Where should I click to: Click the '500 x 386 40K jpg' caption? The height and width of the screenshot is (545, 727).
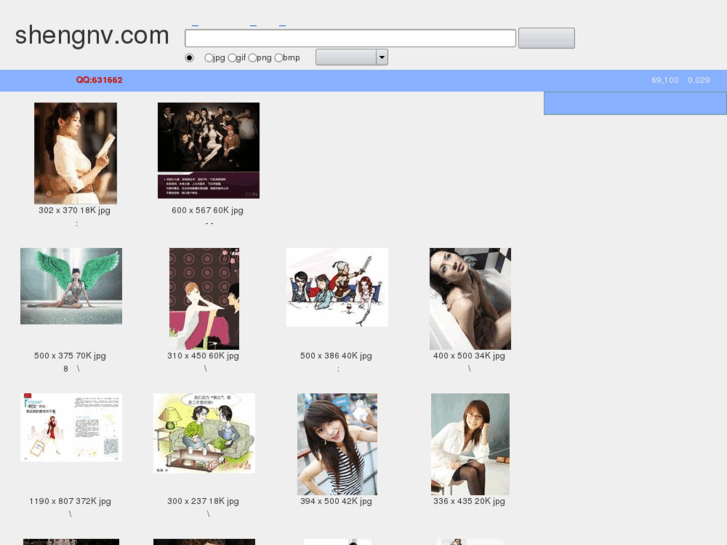(x=336, y=356)
